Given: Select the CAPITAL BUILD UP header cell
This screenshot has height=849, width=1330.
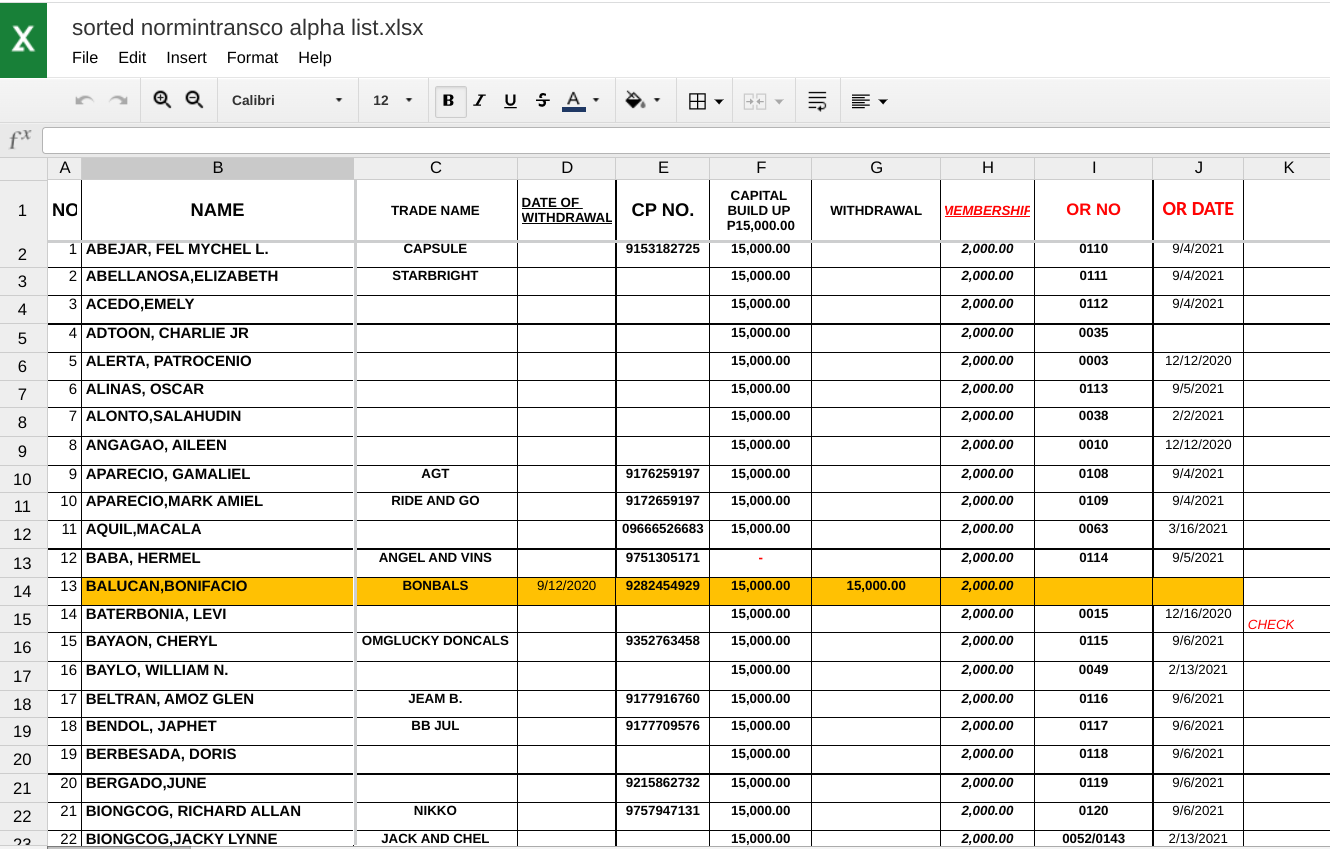Looking at the screenshot, I should coord(761,210).
